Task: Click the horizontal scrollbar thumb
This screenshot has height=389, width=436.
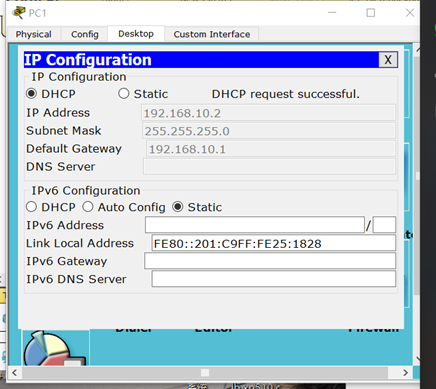Action: pyautogui.click(x=205, y=372)
